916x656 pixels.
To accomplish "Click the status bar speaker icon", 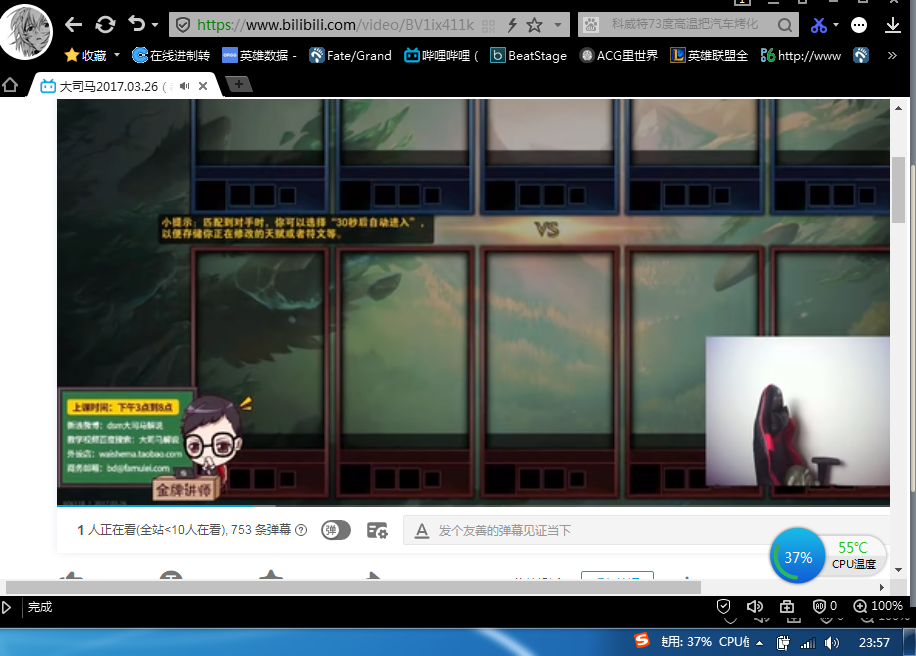I will click(755, 606).
